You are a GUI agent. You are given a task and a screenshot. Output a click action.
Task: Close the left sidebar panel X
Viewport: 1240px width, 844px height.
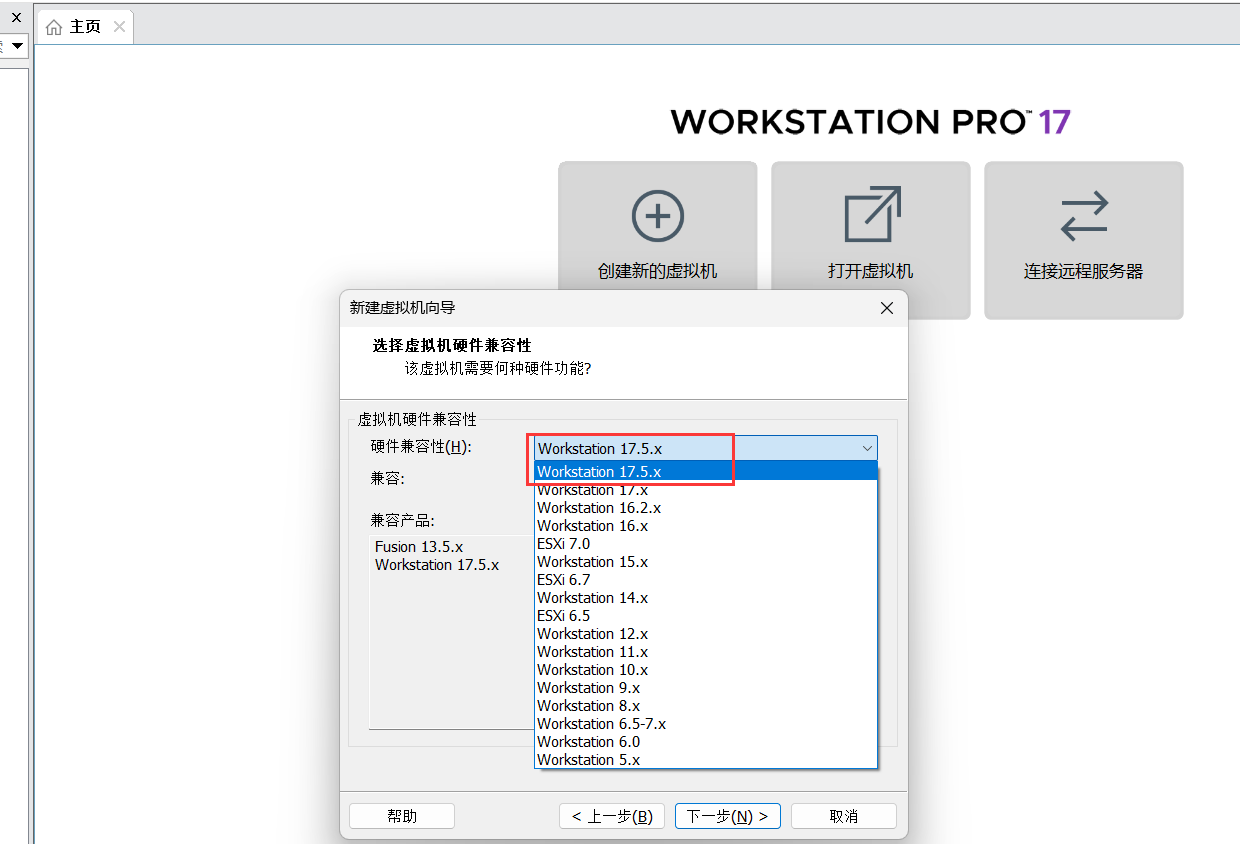(16, 17)
